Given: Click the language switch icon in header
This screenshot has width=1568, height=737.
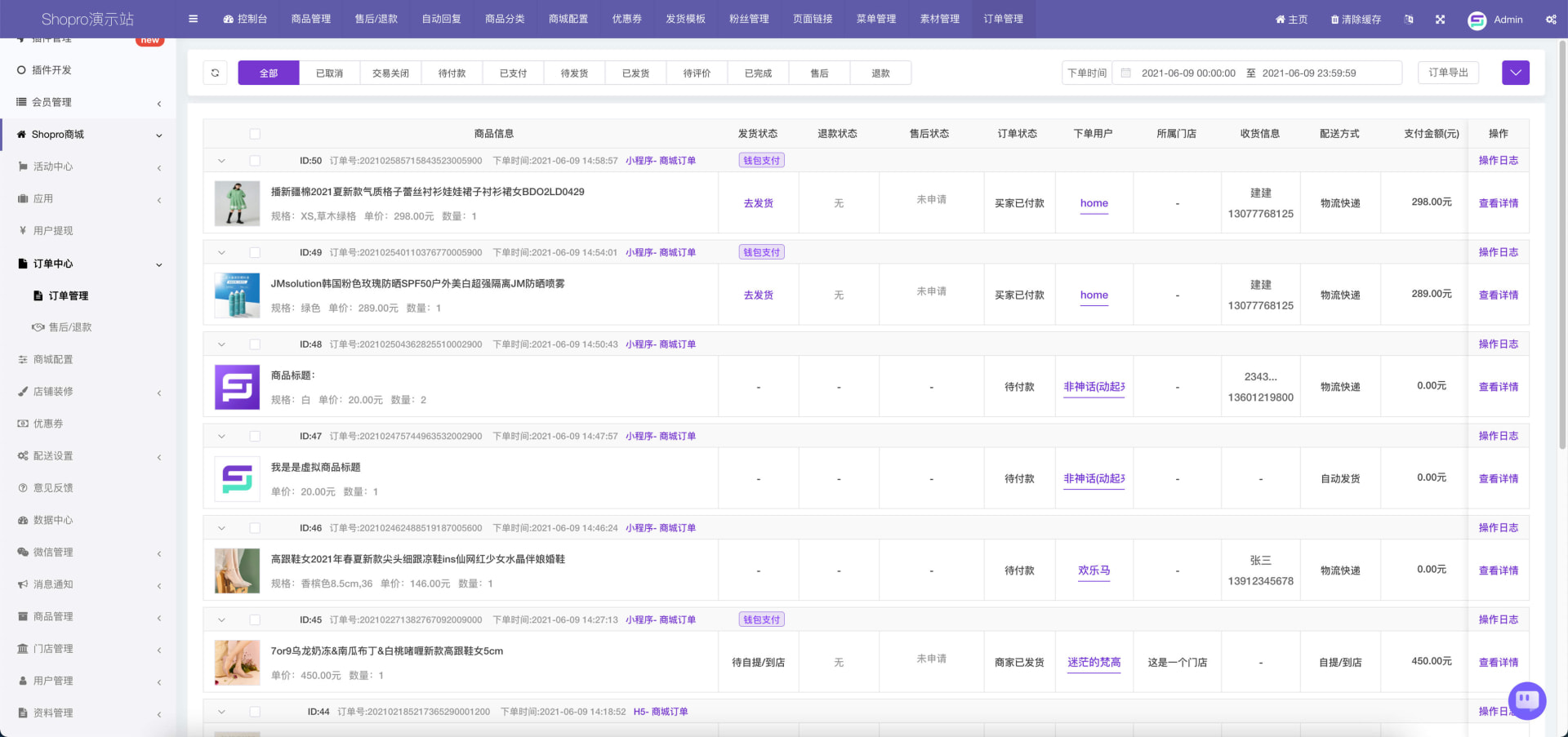Looking at the screenshot, I should pos(1408,19).
